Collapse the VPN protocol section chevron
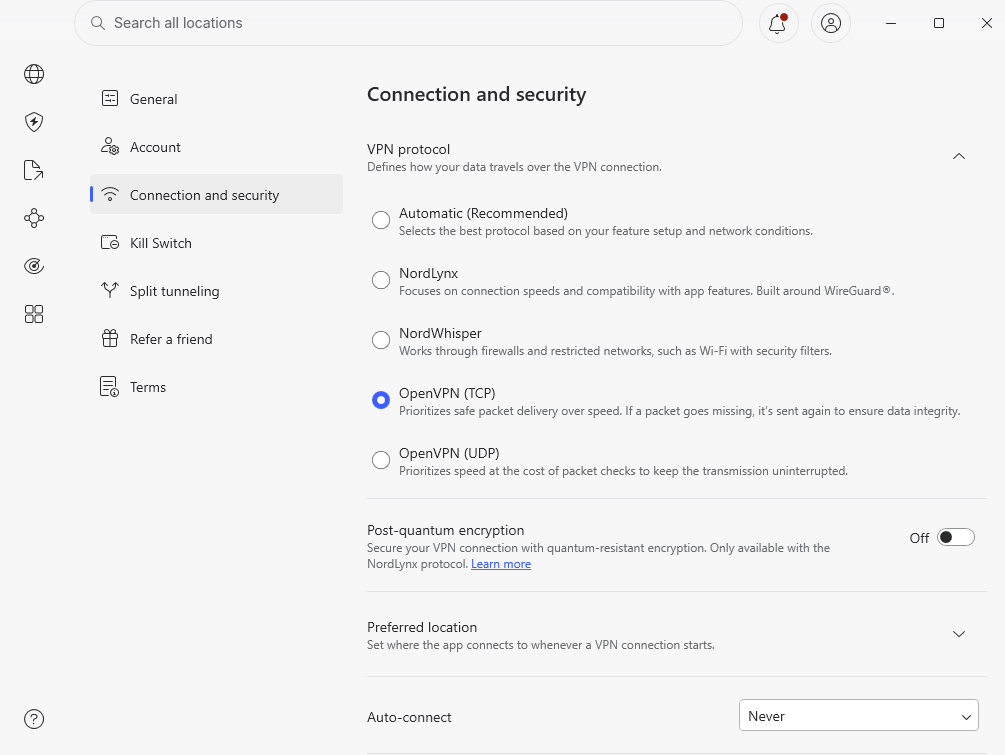The width and height of the screenshot is (1005, 755). coord(959,156)
